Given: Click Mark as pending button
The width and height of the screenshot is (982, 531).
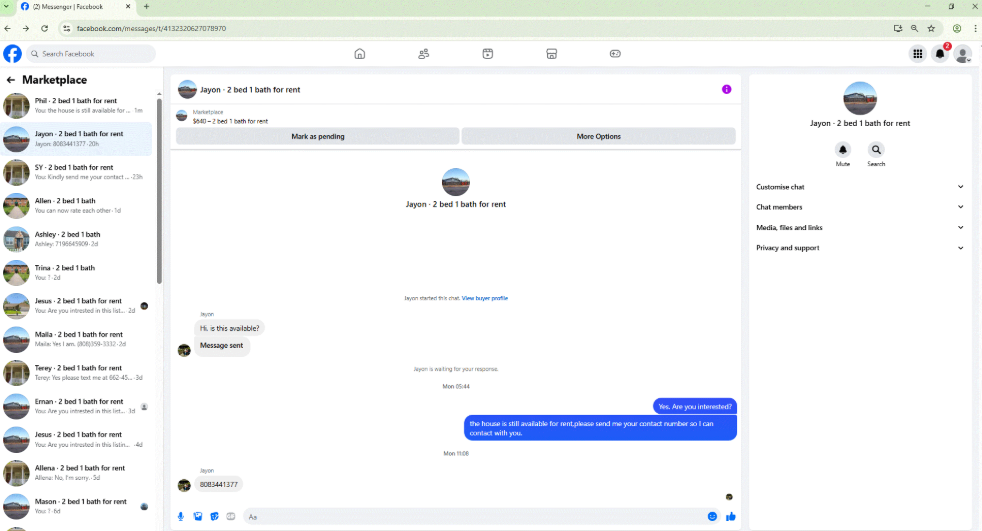Looking at the screenshot, I should [318, 137].
